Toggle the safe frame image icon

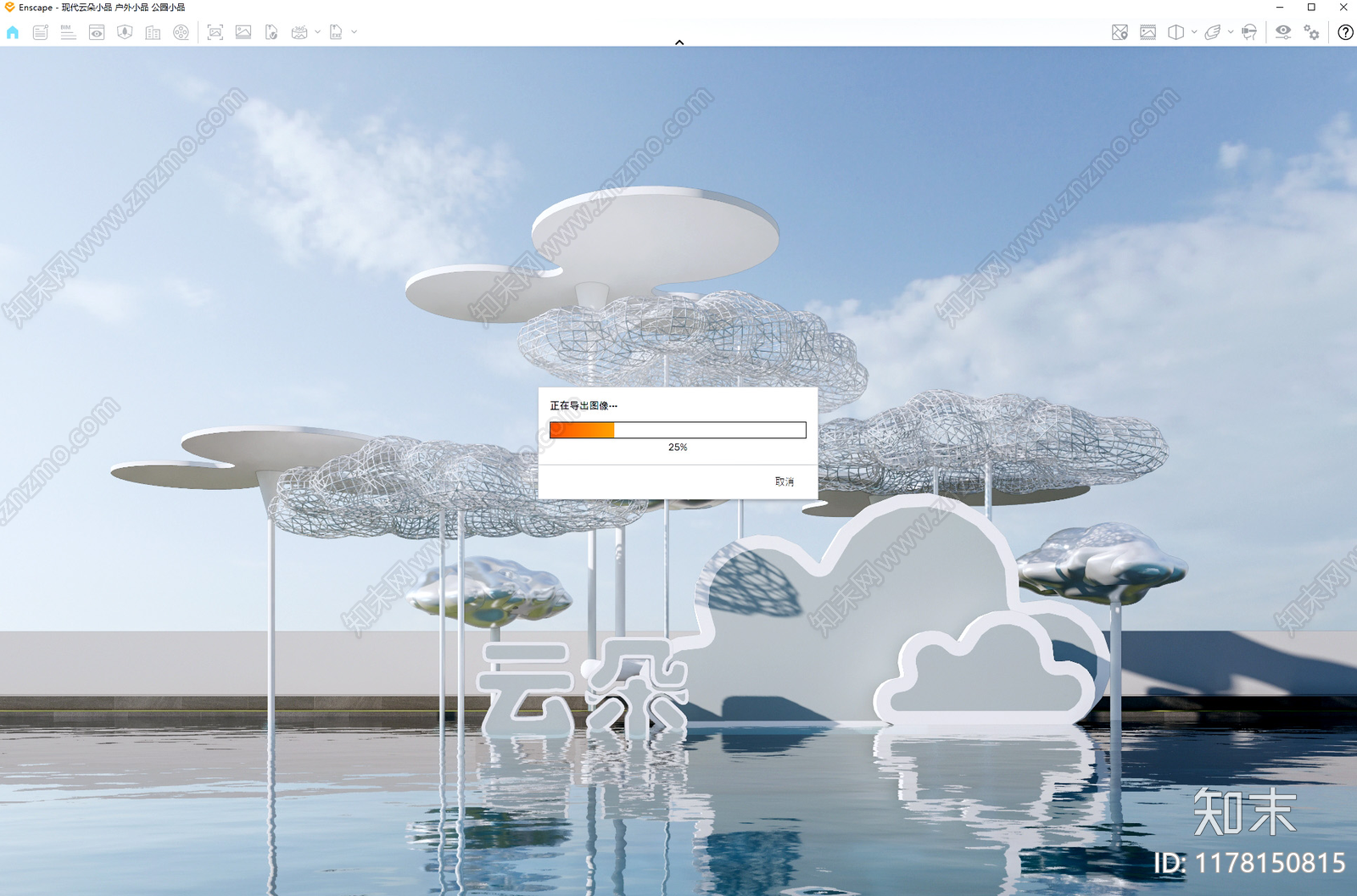1148,32
